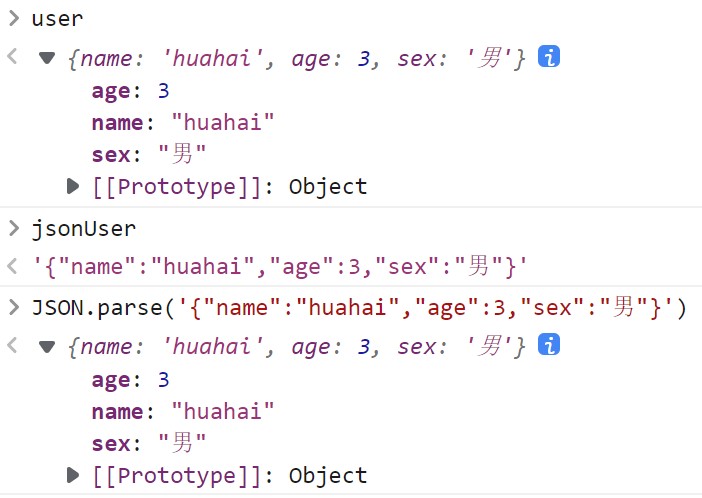Expand the first [[Prototype]] entry

(x=72, y=186)
